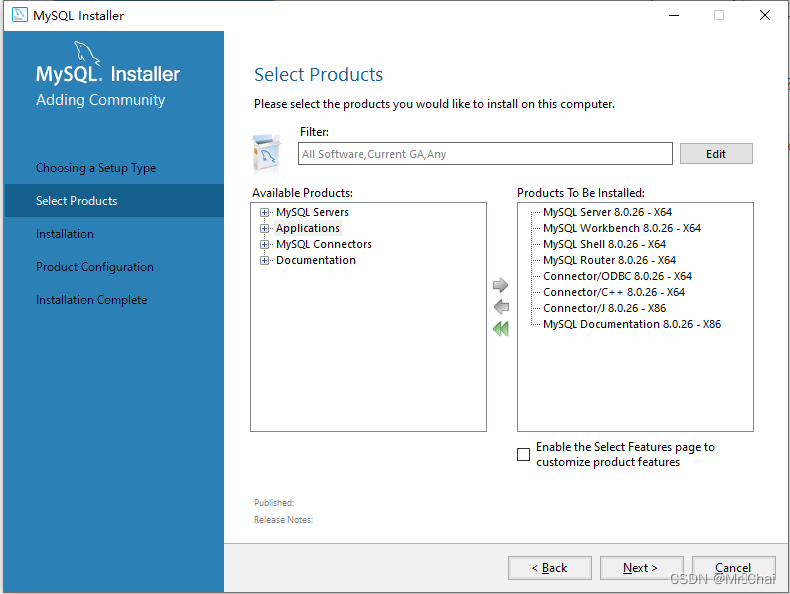
Task: Select Applications in Available Products
Action: coord(308,228)
